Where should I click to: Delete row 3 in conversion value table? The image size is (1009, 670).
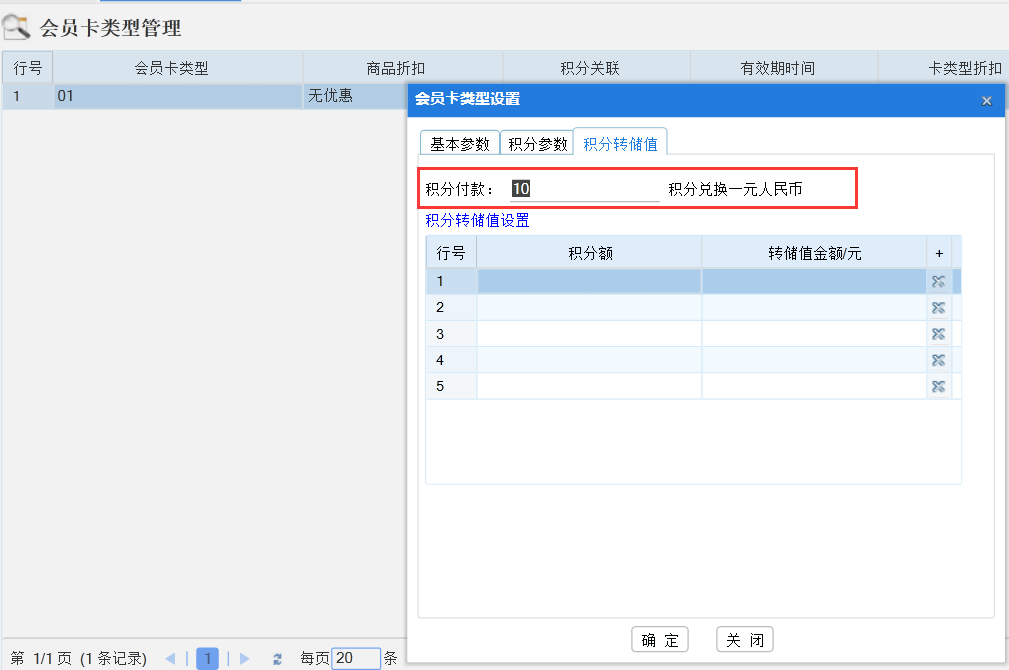point(938,334)
